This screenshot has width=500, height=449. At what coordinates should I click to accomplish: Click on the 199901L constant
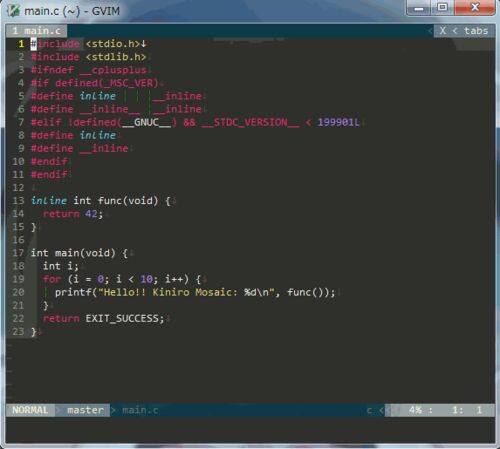pyautogui.click(x=338, y=122)
